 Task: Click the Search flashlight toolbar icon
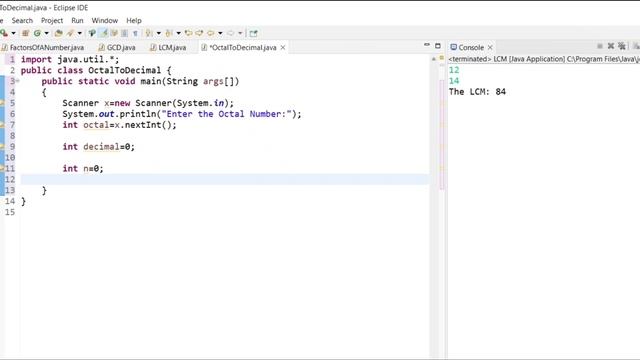coord(70,33)
